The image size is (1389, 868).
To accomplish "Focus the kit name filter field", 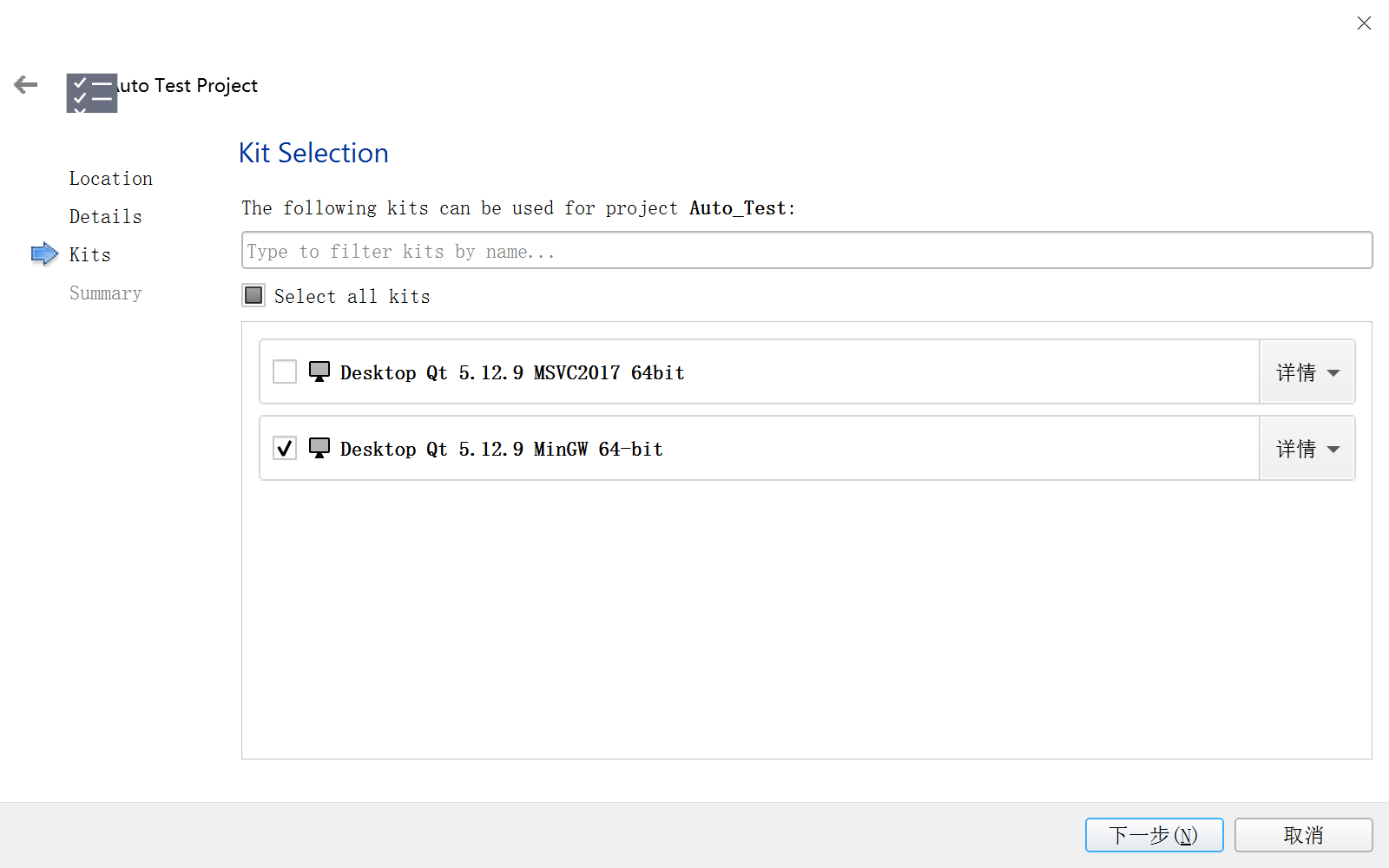I will click(806, 251).
